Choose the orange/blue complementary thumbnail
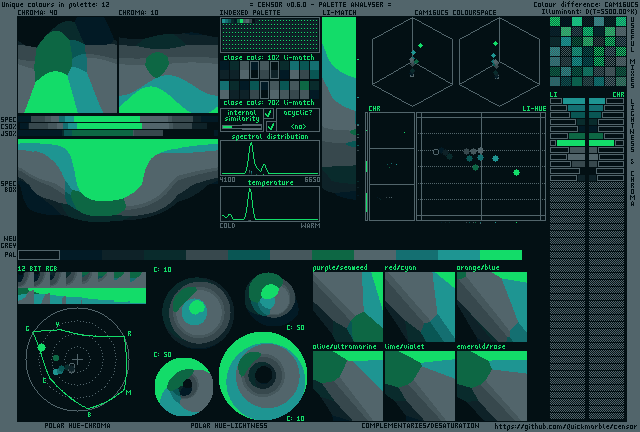The image size is (640, 432). [491, 306]
